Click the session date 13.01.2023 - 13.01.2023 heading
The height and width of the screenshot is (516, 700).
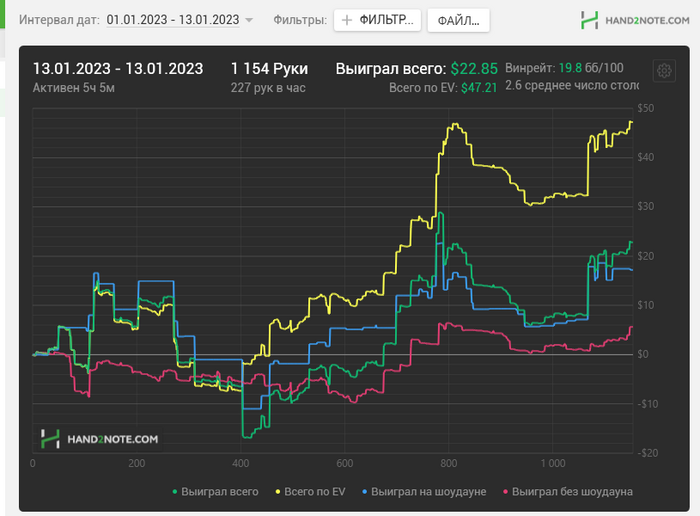point(118,69)
